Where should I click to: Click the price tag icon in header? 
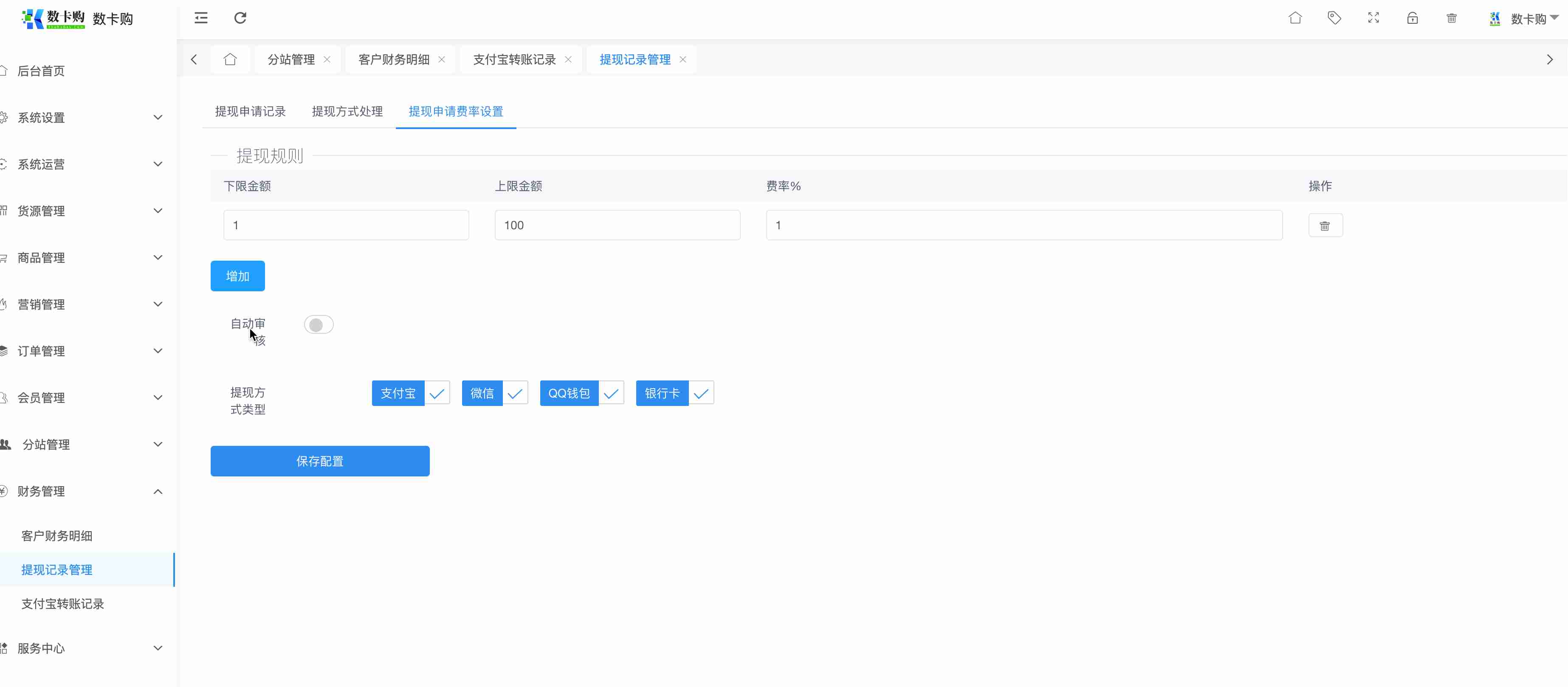pyautogui.click(x=1334, y=18)
